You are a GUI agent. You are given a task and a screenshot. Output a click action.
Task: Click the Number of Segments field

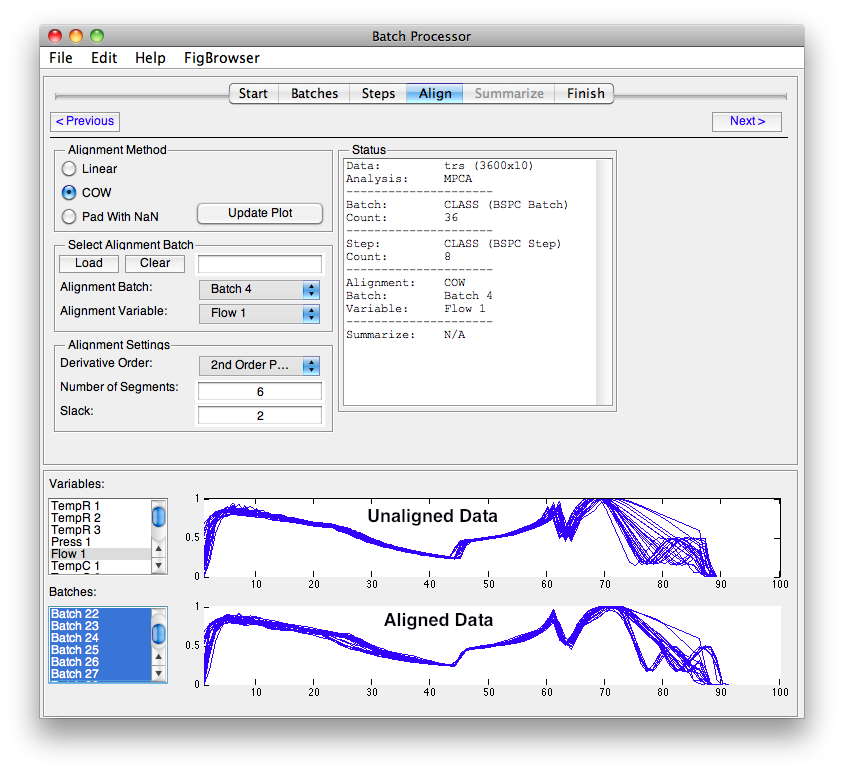click(x=259, y=391)
